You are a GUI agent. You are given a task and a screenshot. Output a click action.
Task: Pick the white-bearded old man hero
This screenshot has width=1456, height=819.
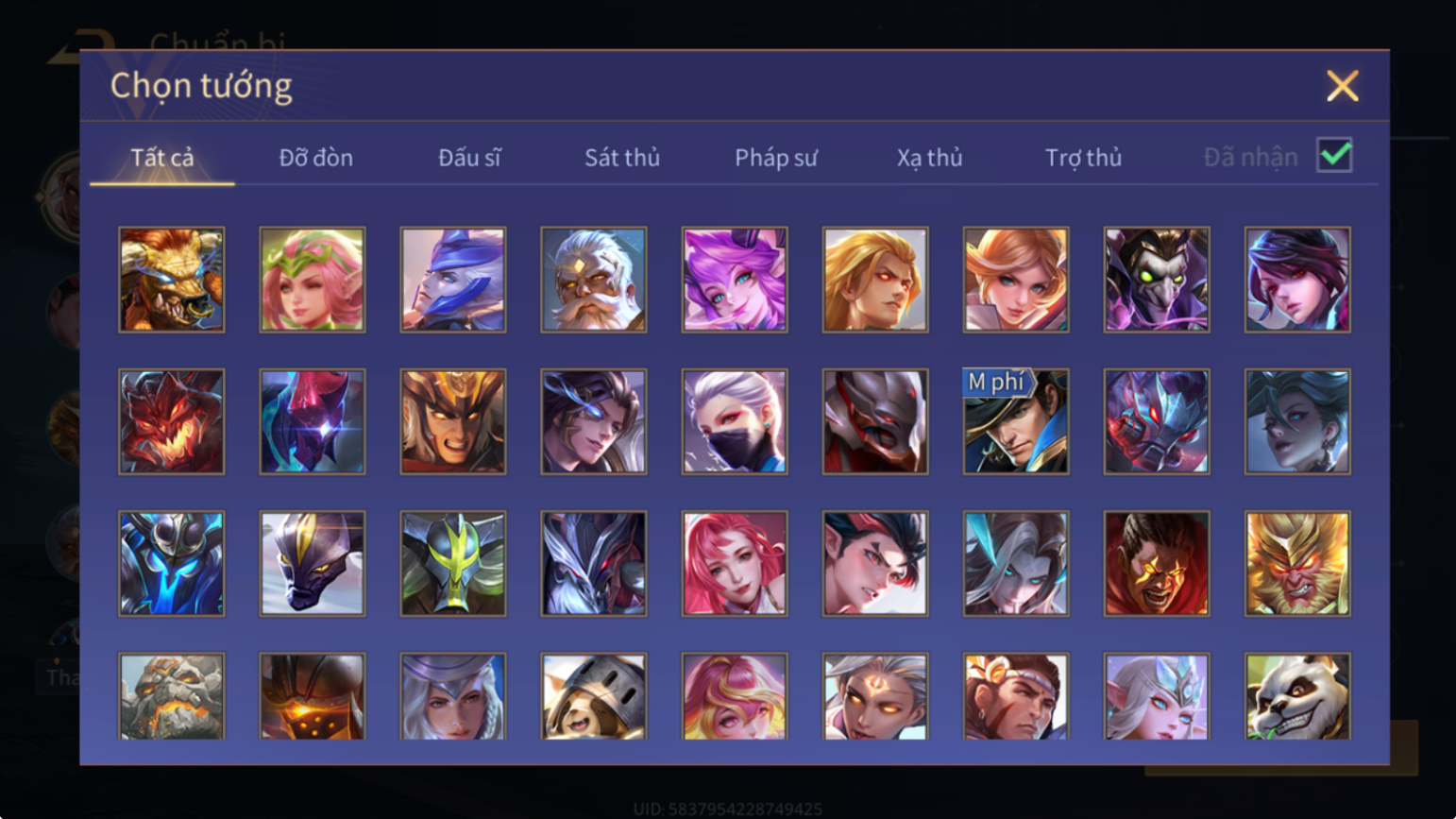coord(594,280)
